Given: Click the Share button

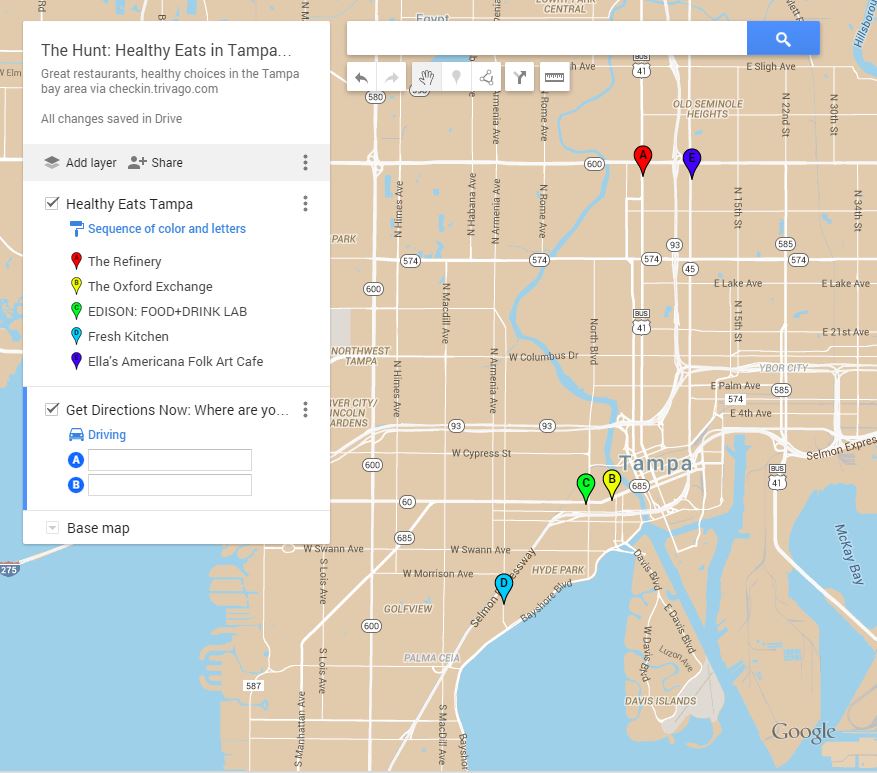Looking at the screenshot, I should click(x=155, y=163).
